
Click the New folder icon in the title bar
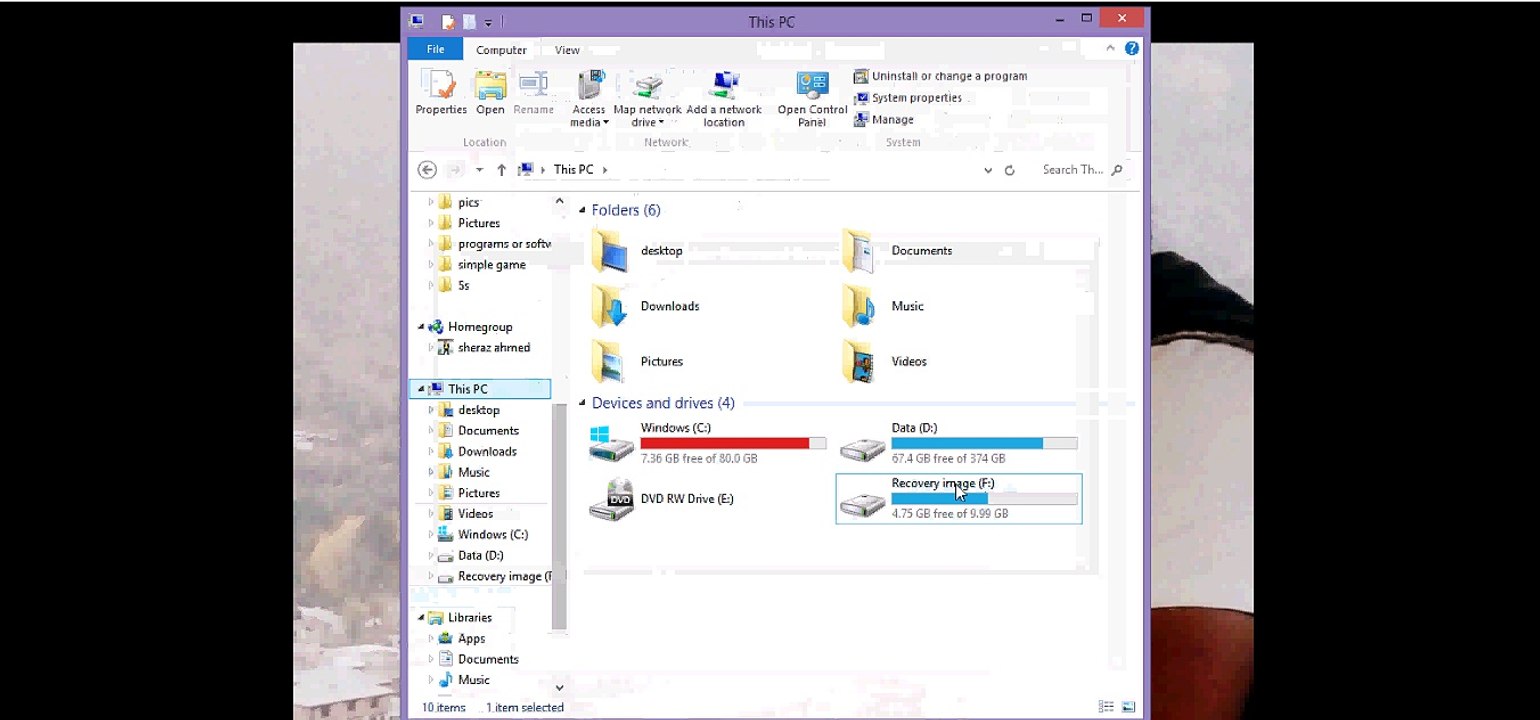pyautogui.click(x=468, y=21)
